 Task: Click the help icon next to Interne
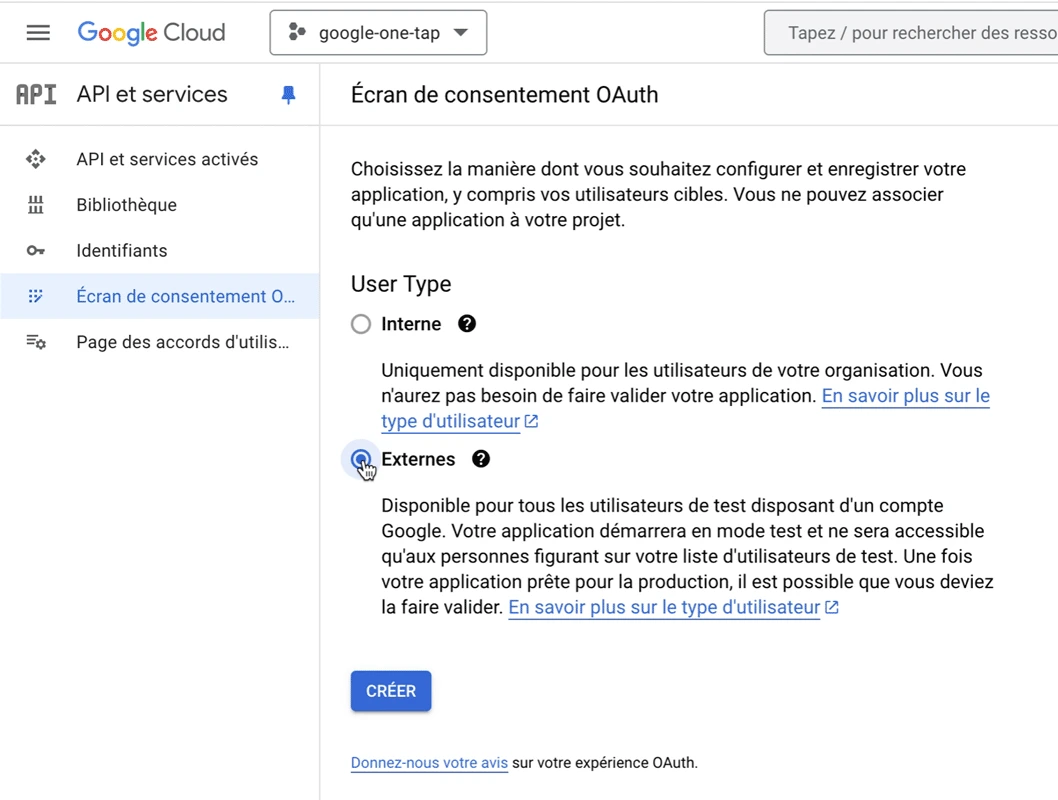tap(466, 323)
